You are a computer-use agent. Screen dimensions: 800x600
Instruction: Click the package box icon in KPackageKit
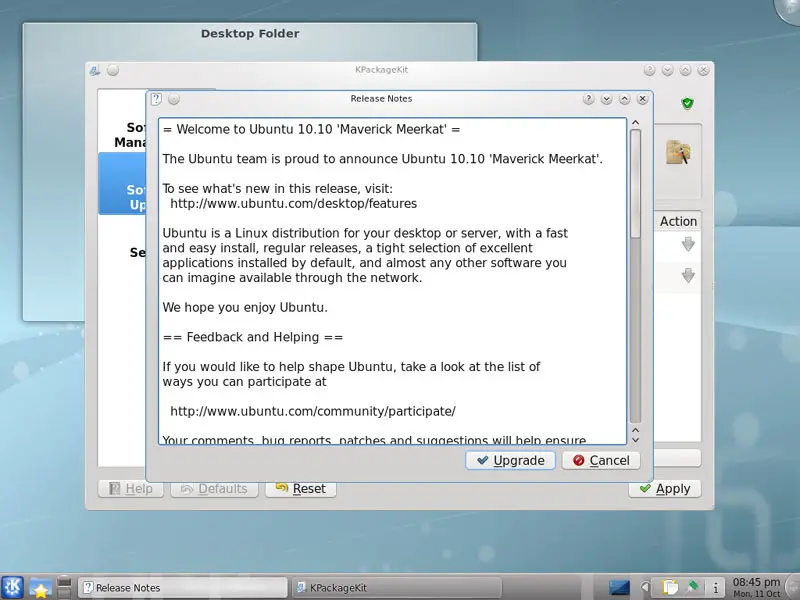(678, 152)
